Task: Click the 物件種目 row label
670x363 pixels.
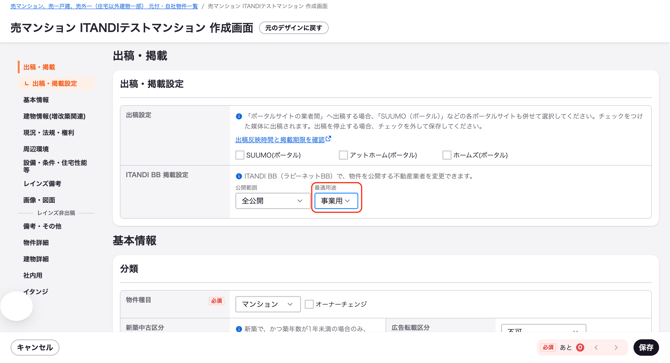Action: [x=138, y=300]
